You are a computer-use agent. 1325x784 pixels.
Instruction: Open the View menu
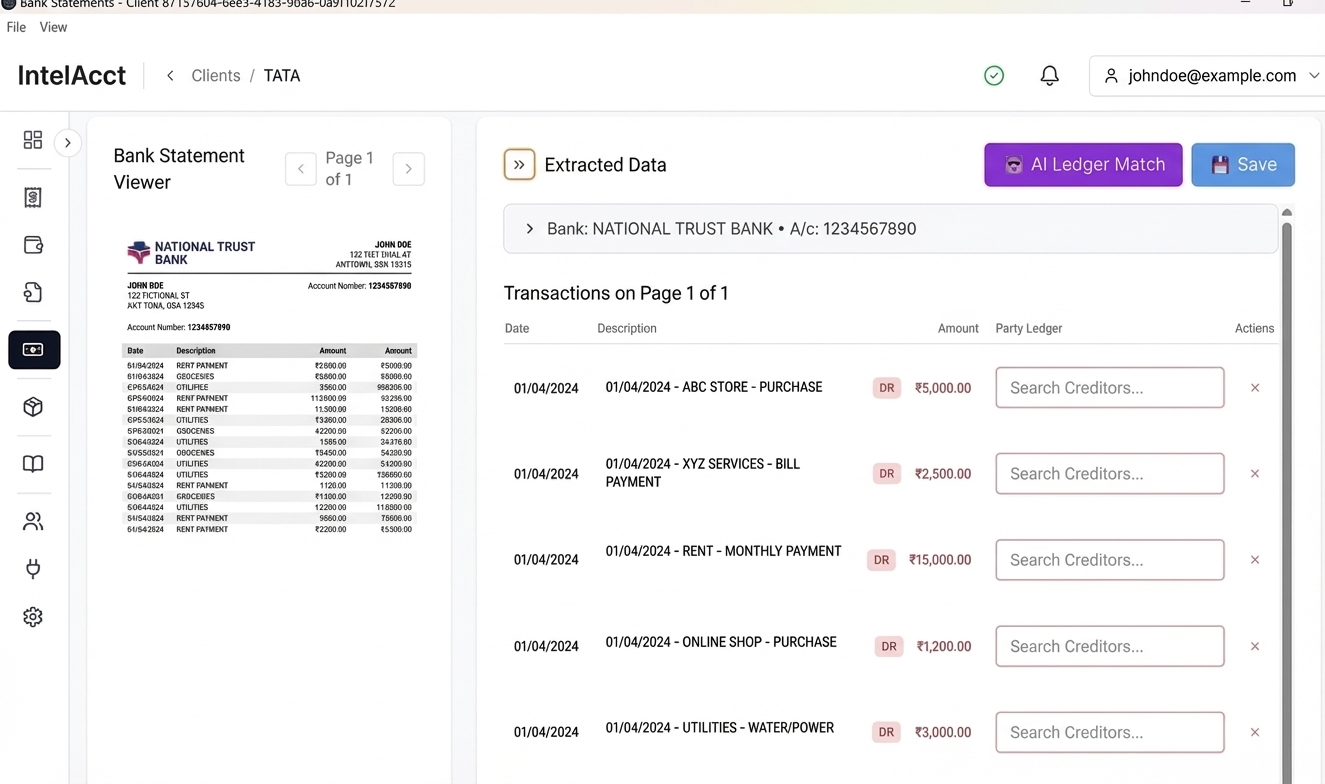(53, 27)
